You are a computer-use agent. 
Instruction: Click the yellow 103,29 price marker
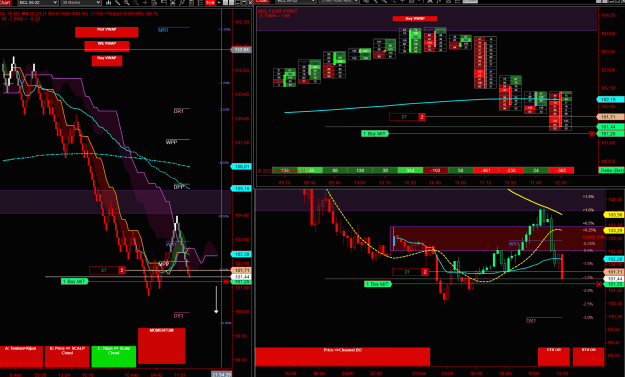(614, 230)
